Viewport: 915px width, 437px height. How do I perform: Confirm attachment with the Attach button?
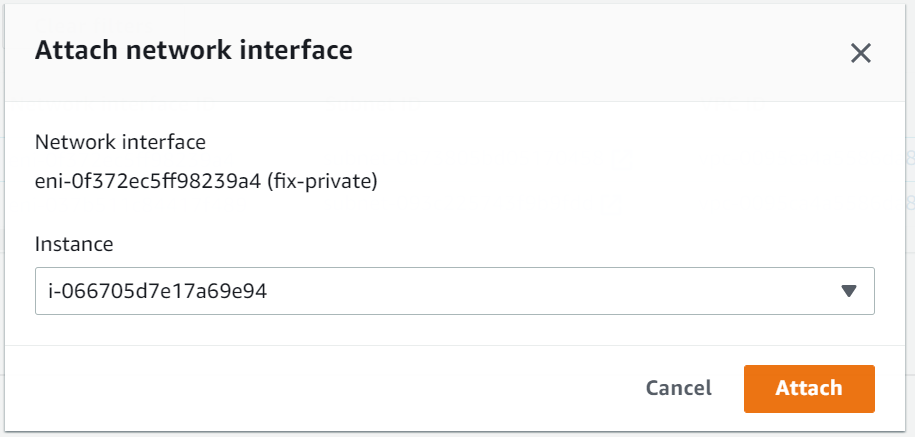(808, 388)
